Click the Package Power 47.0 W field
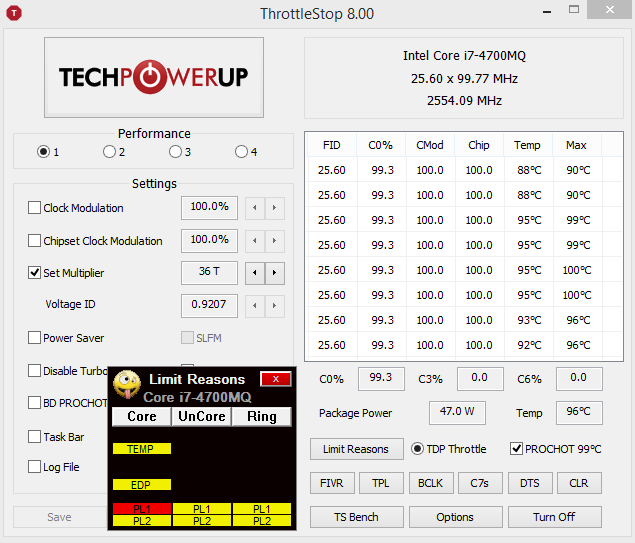635x543 pixels. point(457,413)
